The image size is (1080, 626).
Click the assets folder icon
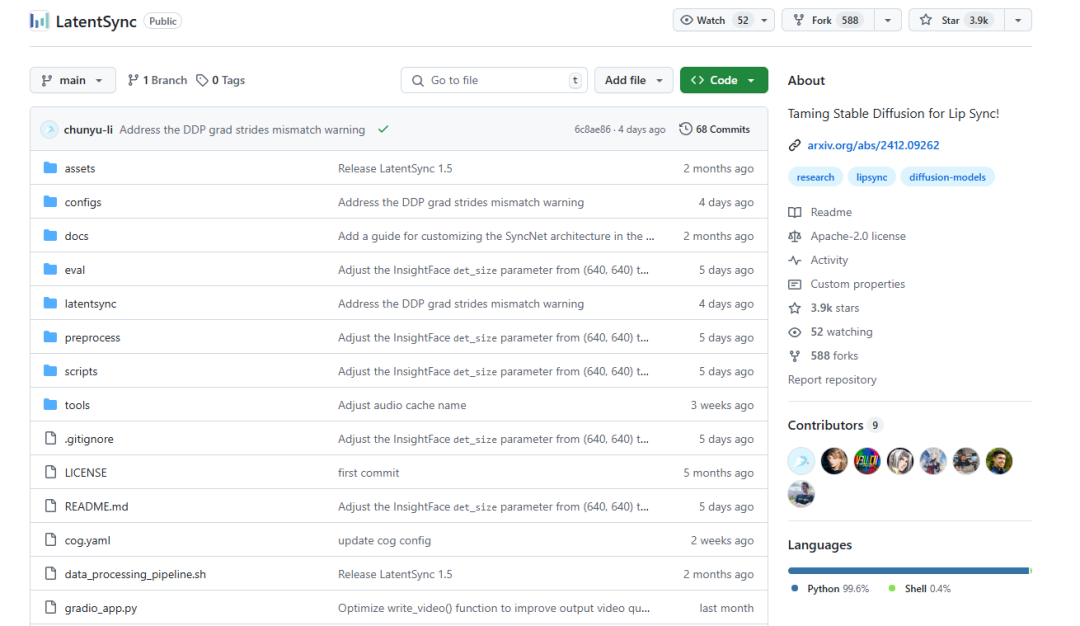[x=50, y=167]
